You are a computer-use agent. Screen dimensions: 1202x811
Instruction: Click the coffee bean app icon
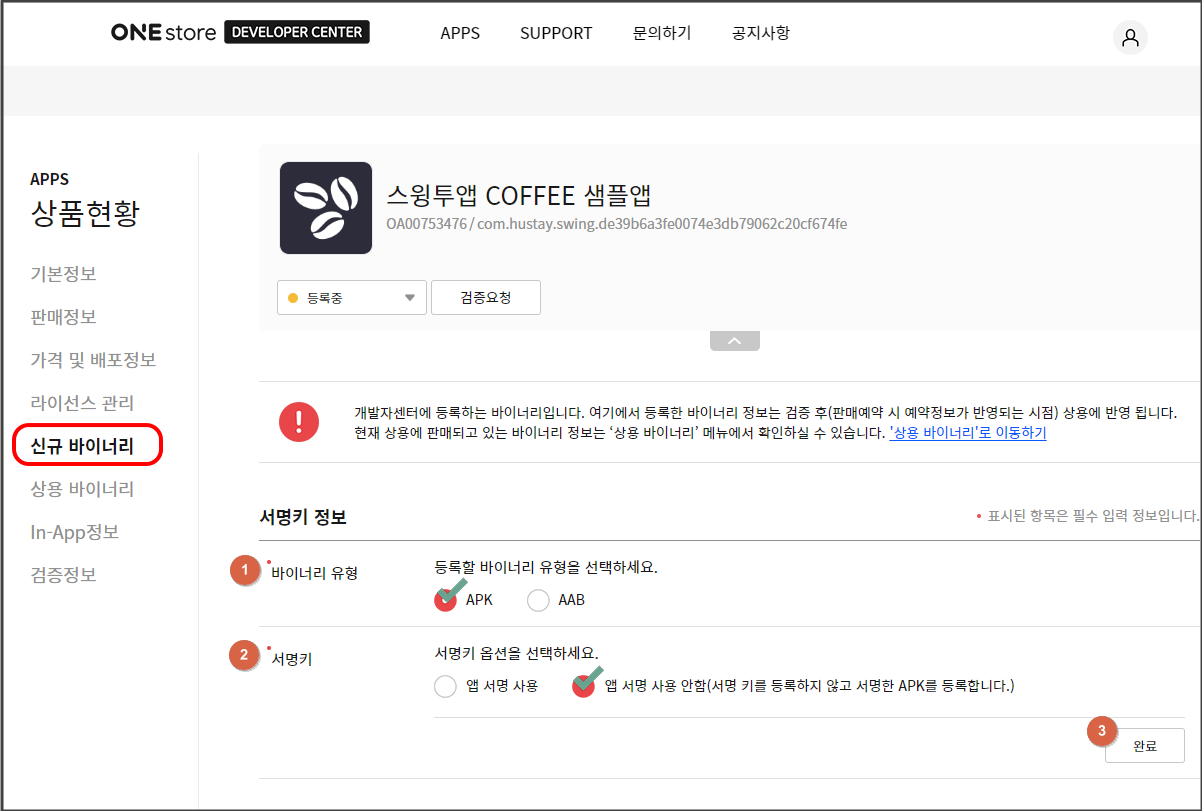[x=326, y=208]
